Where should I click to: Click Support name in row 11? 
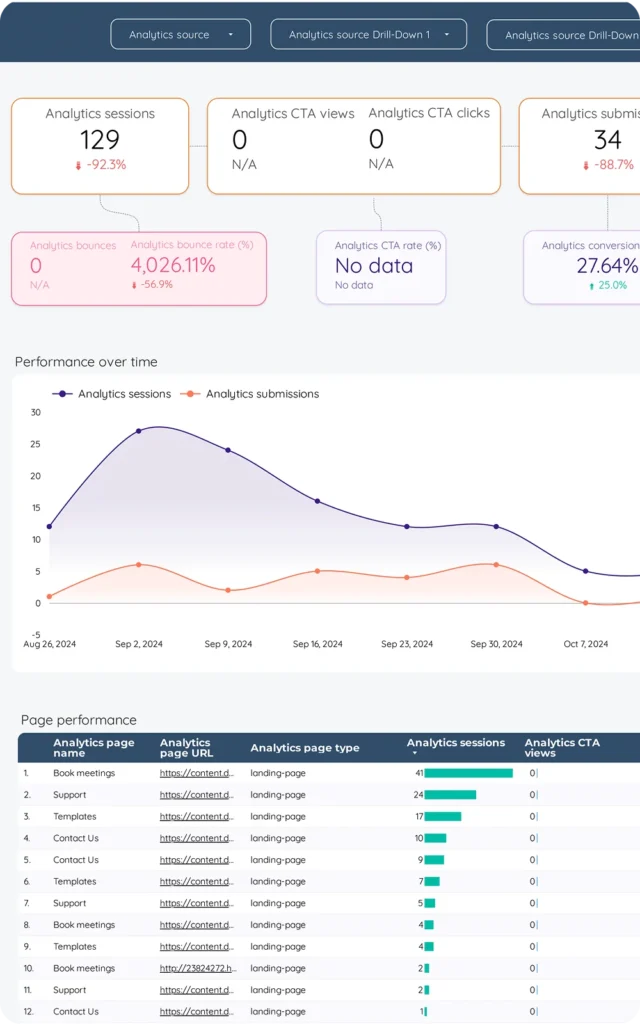pos(69,990)
